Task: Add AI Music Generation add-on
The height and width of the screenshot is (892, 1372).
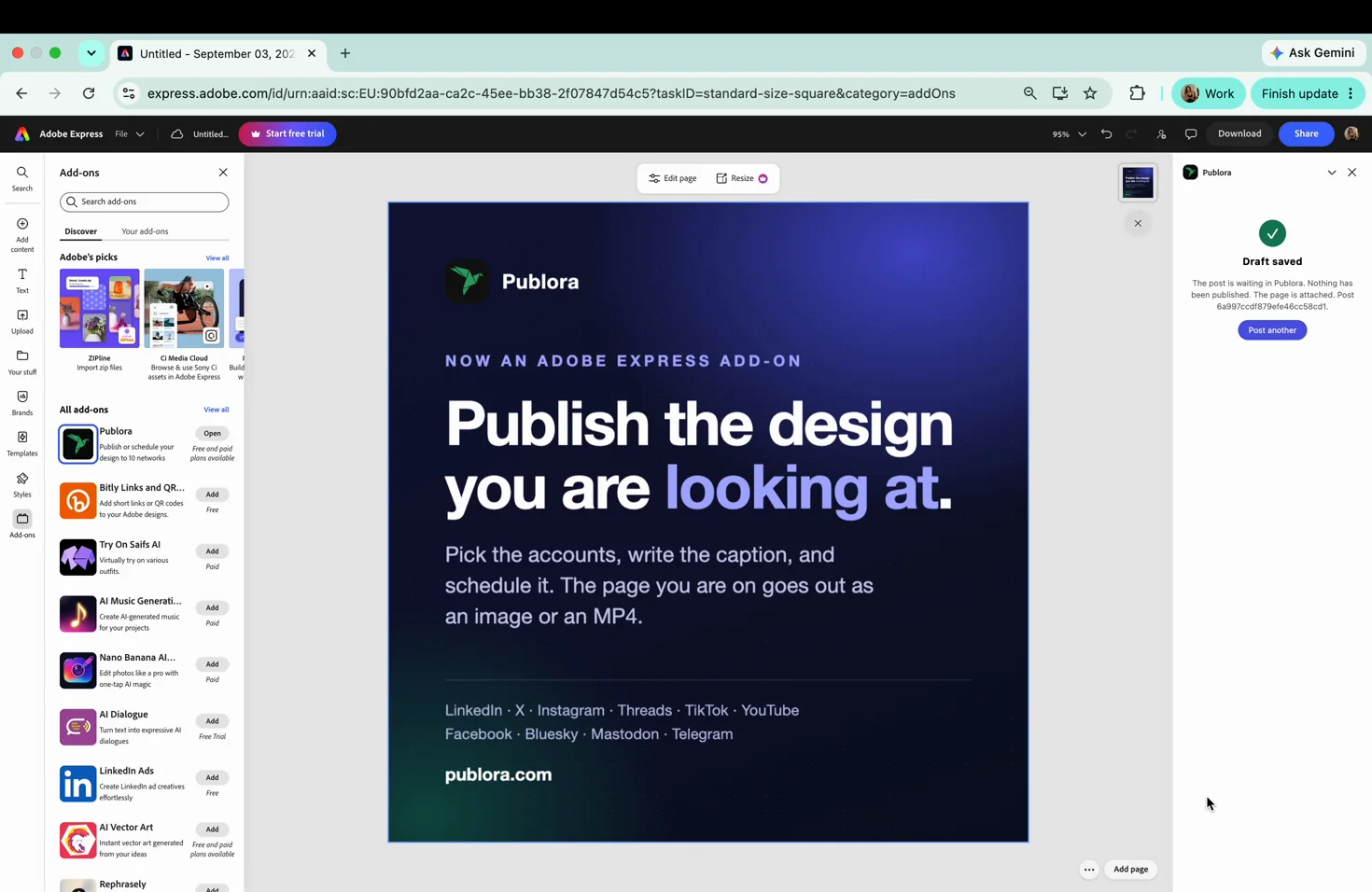Action: point(212,608)
